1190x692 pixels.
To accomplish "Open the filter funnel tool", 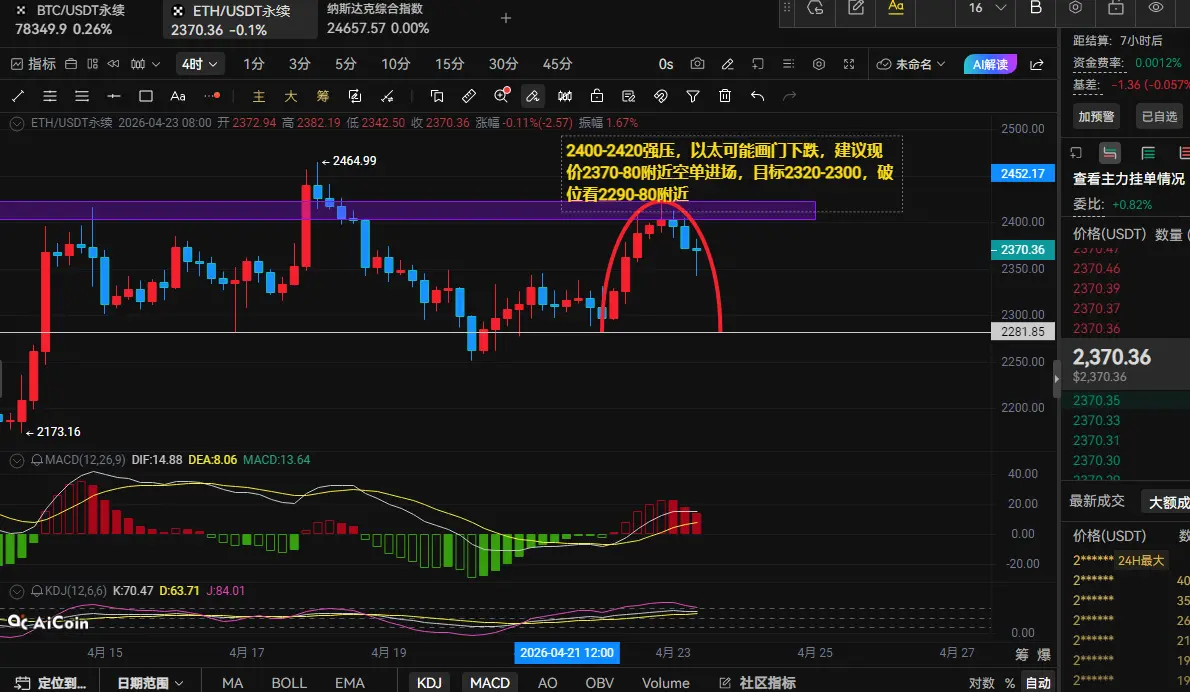I will [x=693, y=97].
